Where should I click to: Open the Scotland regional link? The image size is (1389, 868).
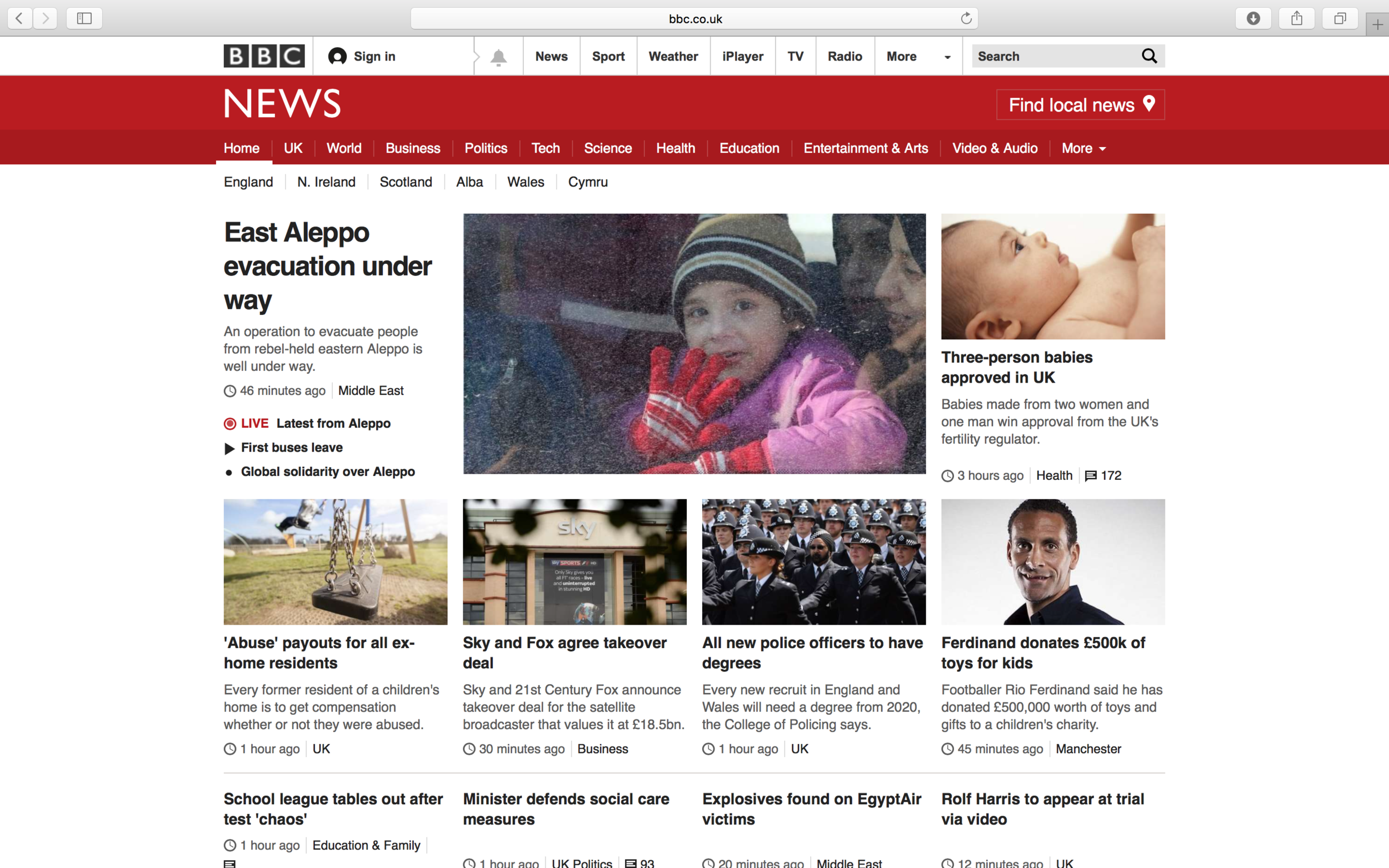click(406, 182)
